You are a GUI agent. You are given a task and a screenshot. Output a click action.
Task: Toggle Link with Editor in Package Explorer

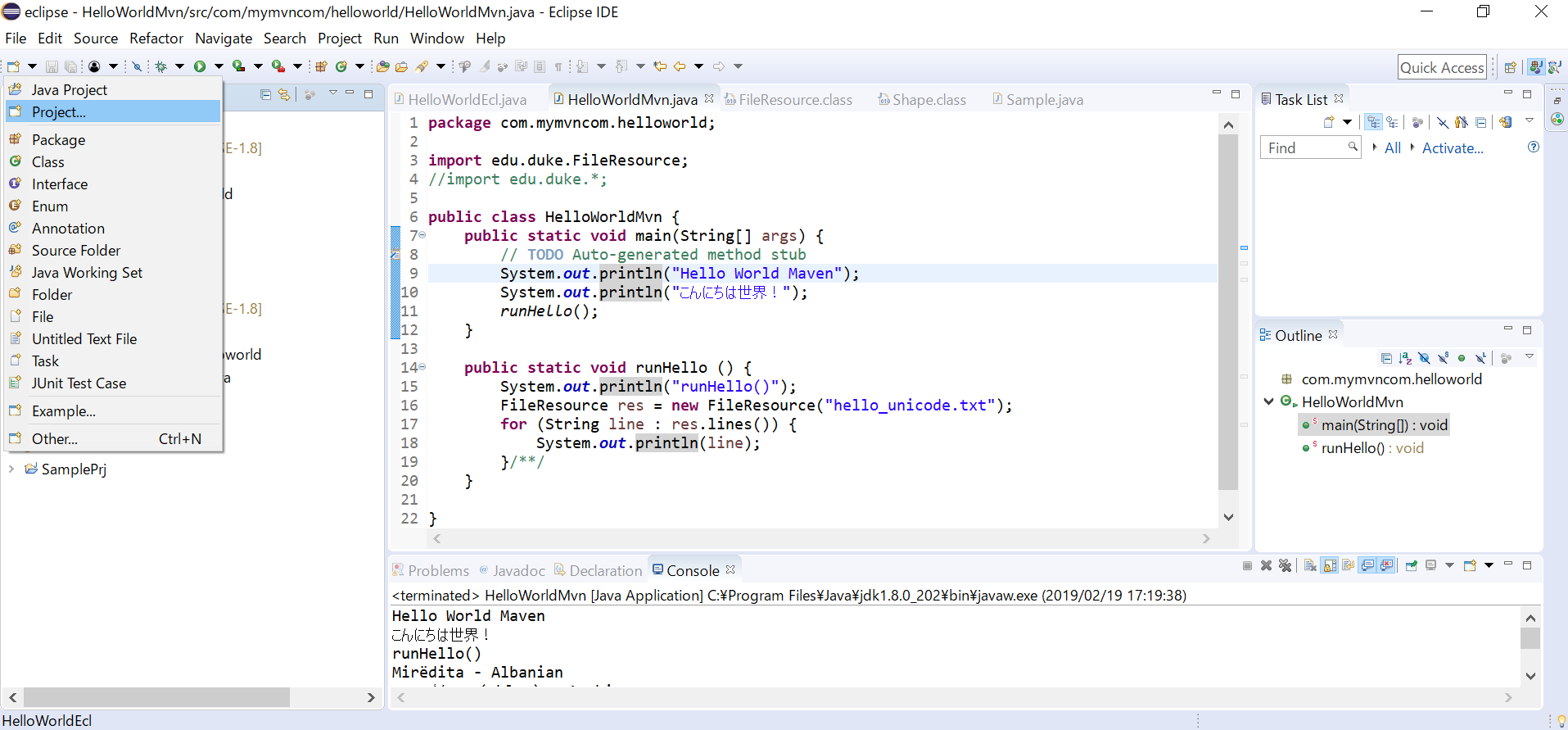[x=284, y=94]
